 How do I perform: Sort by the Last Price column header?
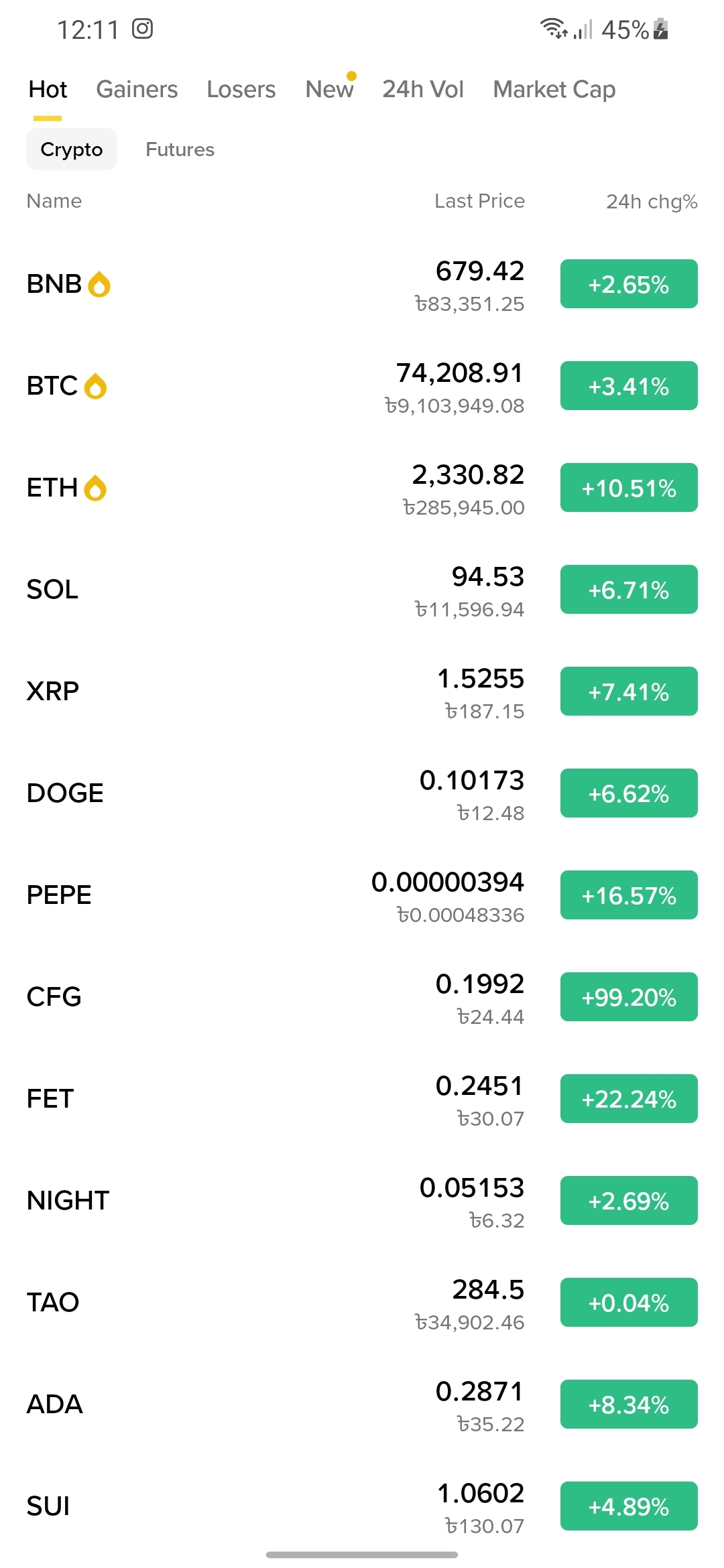tap(479, 201)
